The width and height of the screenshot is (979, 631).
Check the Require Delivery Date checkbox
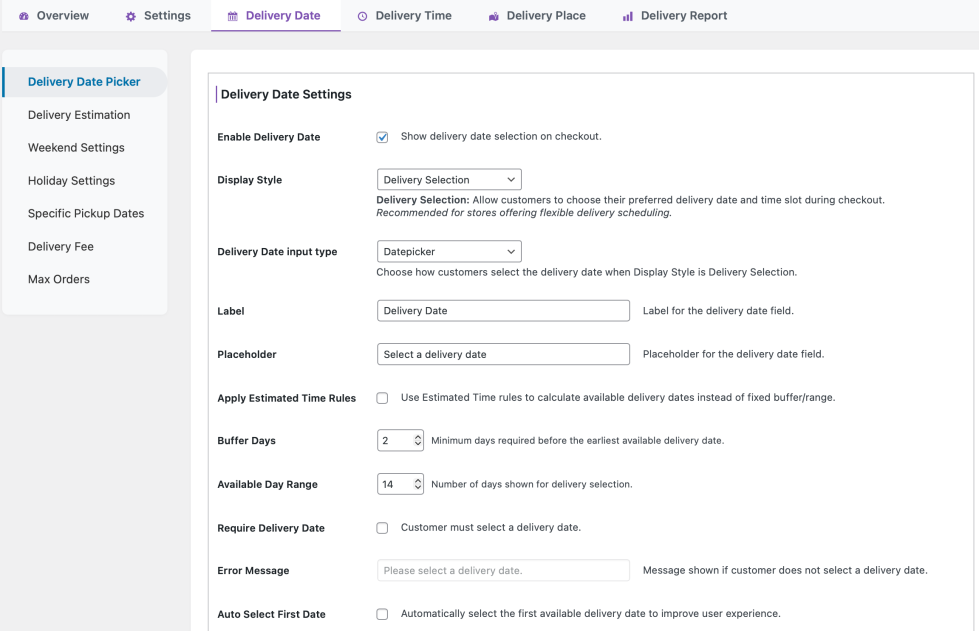point(382,528)
